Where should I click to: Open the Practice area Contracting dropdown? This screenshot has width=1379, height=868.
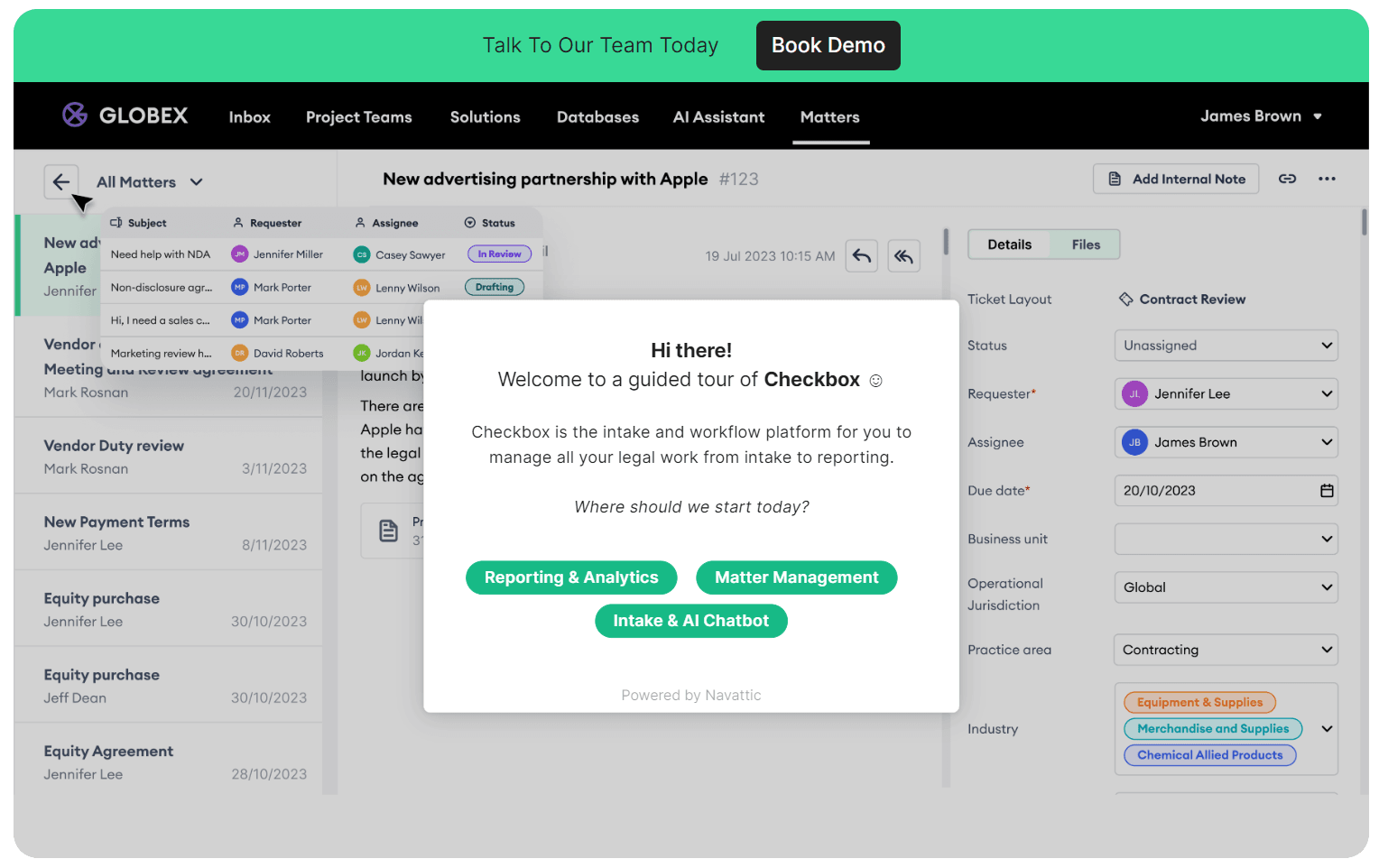(1226, 650)
